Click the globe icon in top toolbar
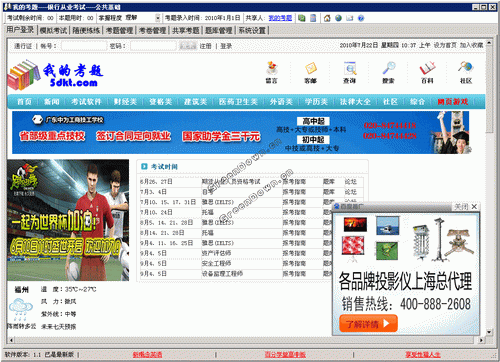Viewport: 500px width, 362px height. (338, 18)
